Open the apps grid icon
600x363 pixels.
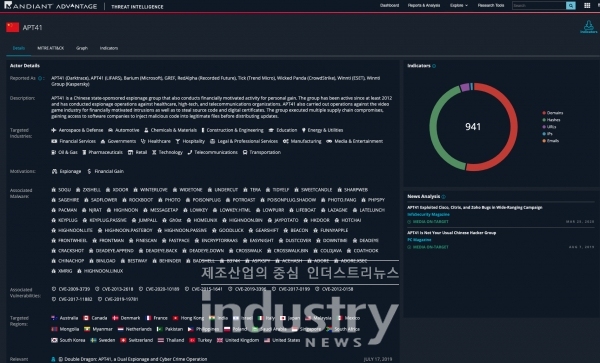click(x=587, y=5)
